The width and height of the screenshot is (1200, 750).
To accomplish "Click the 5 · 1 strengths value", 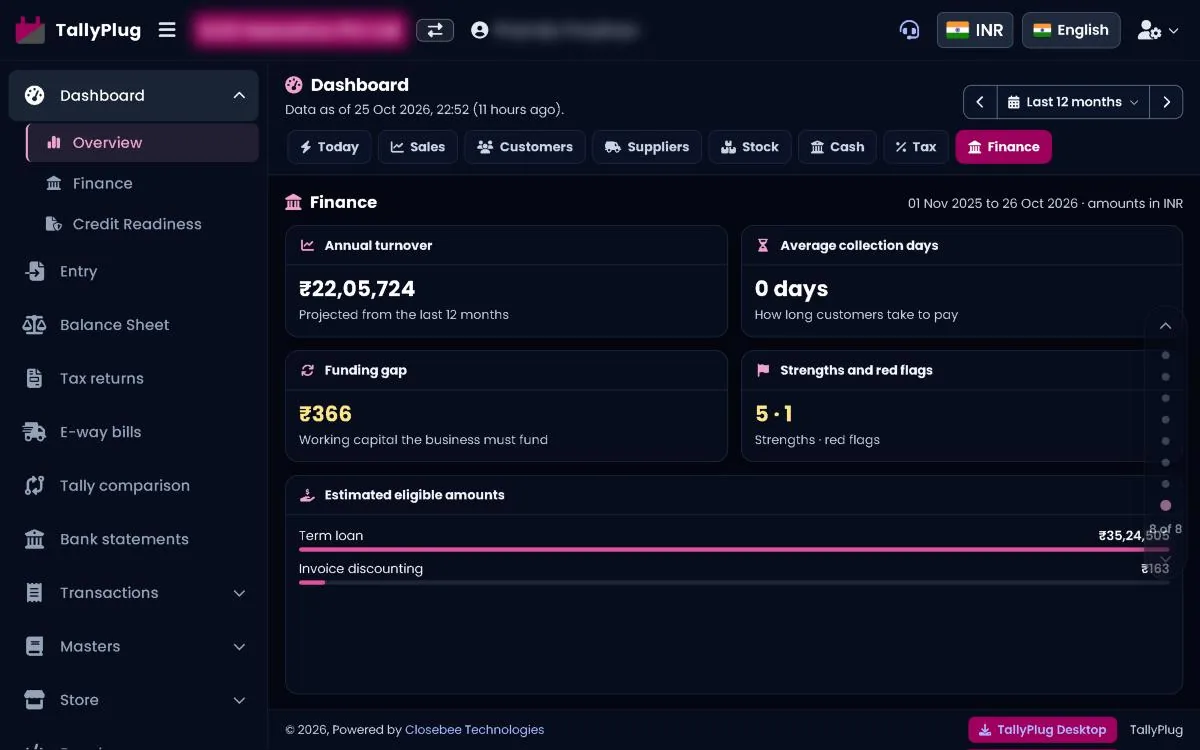I will click(x=774, y=414).
